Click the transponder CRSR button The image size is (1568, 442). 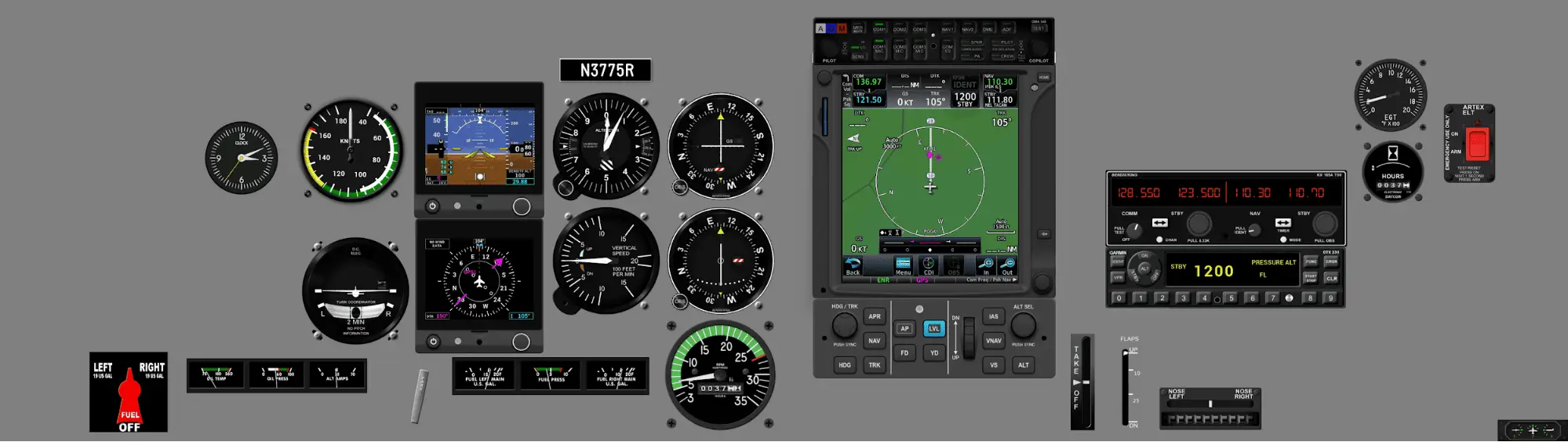pyautogui.click(x=1331, y=261)
